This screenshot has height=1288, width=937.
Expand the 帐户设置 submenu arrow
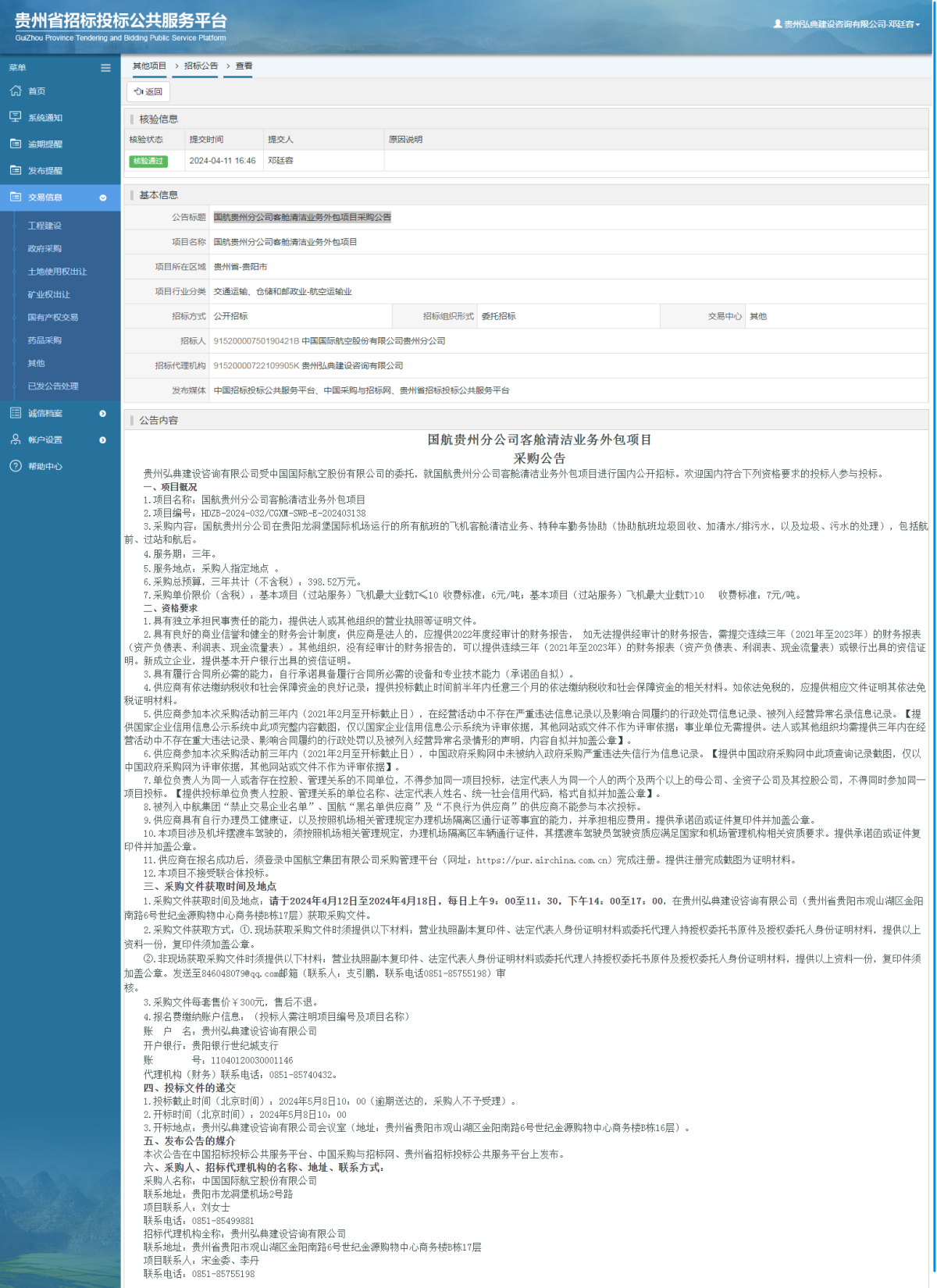tap(103, 440)
